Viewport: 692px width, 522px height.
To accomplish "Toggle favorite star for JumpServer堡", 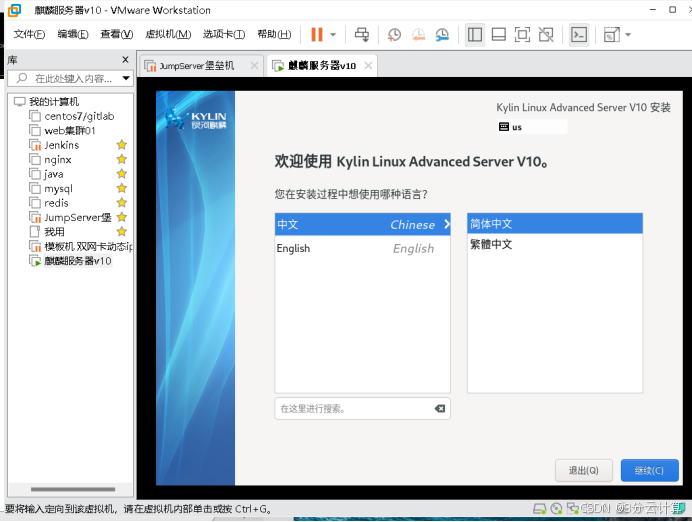I will tap(122, 217).
